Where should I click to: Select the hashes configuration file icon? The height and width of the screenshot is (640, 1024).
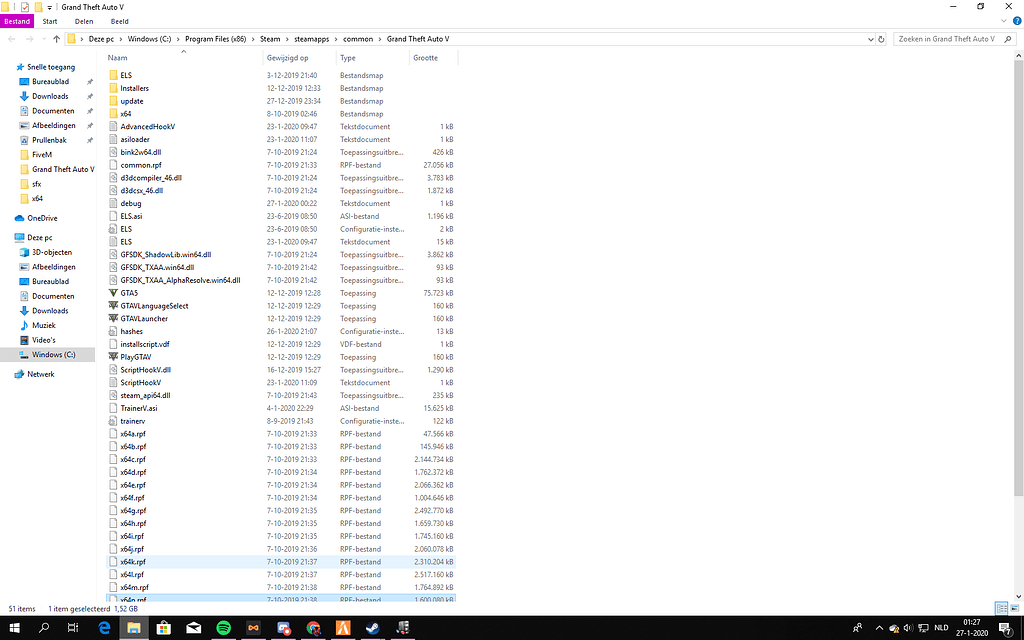(x=114, y=332)
